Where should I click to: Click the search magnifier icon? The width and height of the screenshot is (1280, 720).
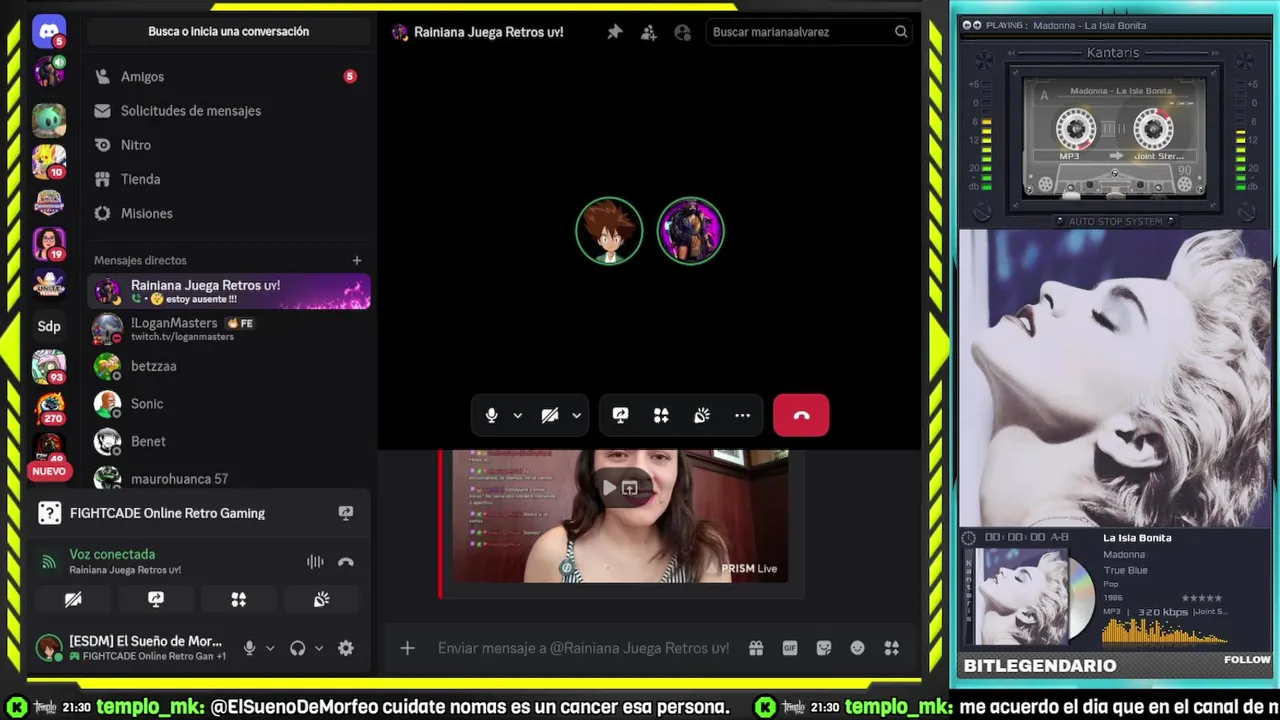[x=901, y=32]
